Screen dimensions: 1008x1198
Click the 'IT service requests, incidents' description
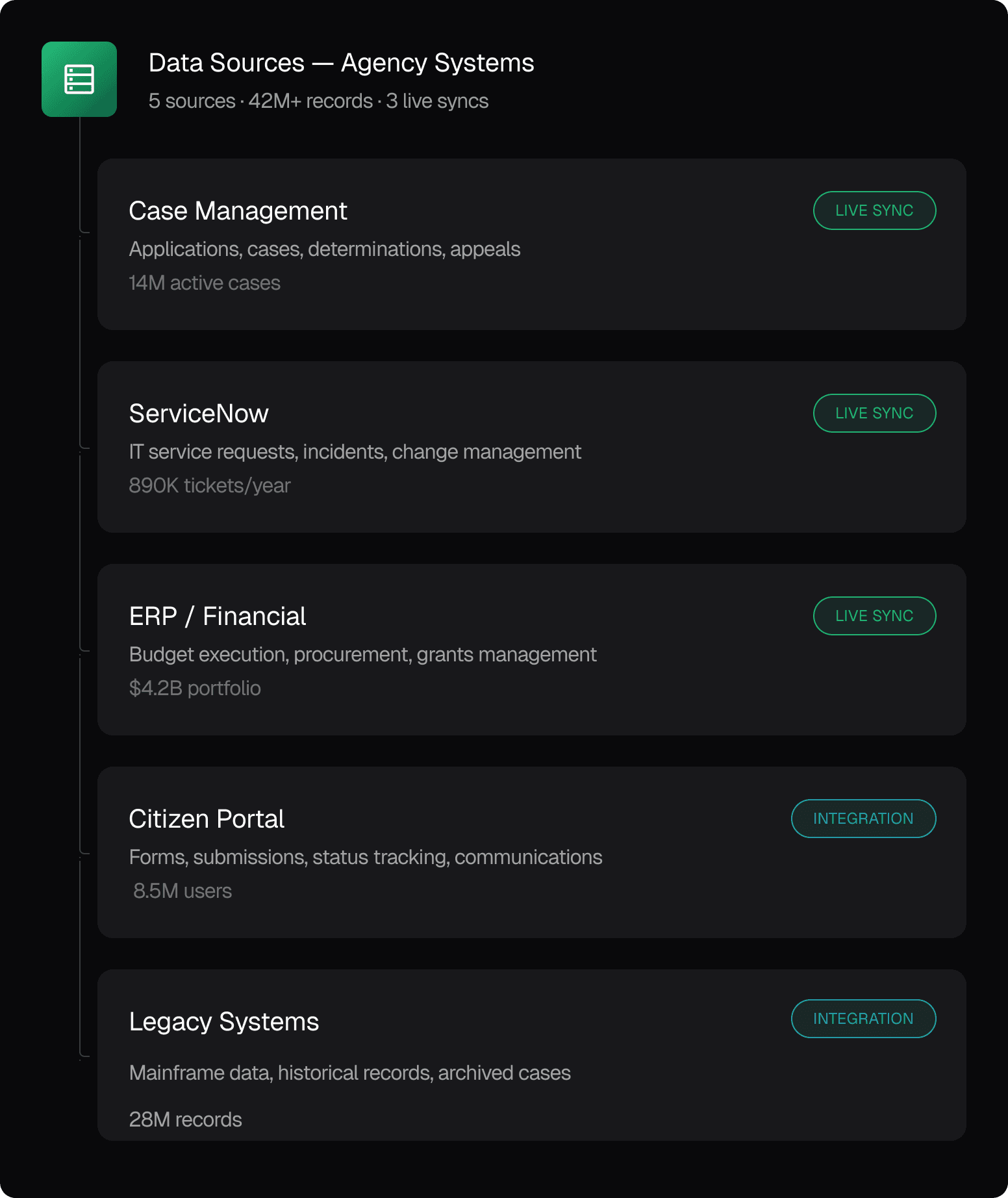pos(355,452)
